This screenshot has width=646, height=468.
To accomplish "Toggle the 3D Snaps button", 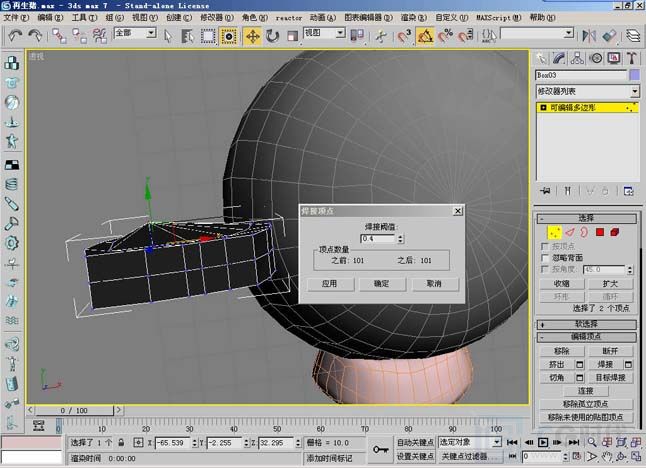I will [x=404, y=36].
